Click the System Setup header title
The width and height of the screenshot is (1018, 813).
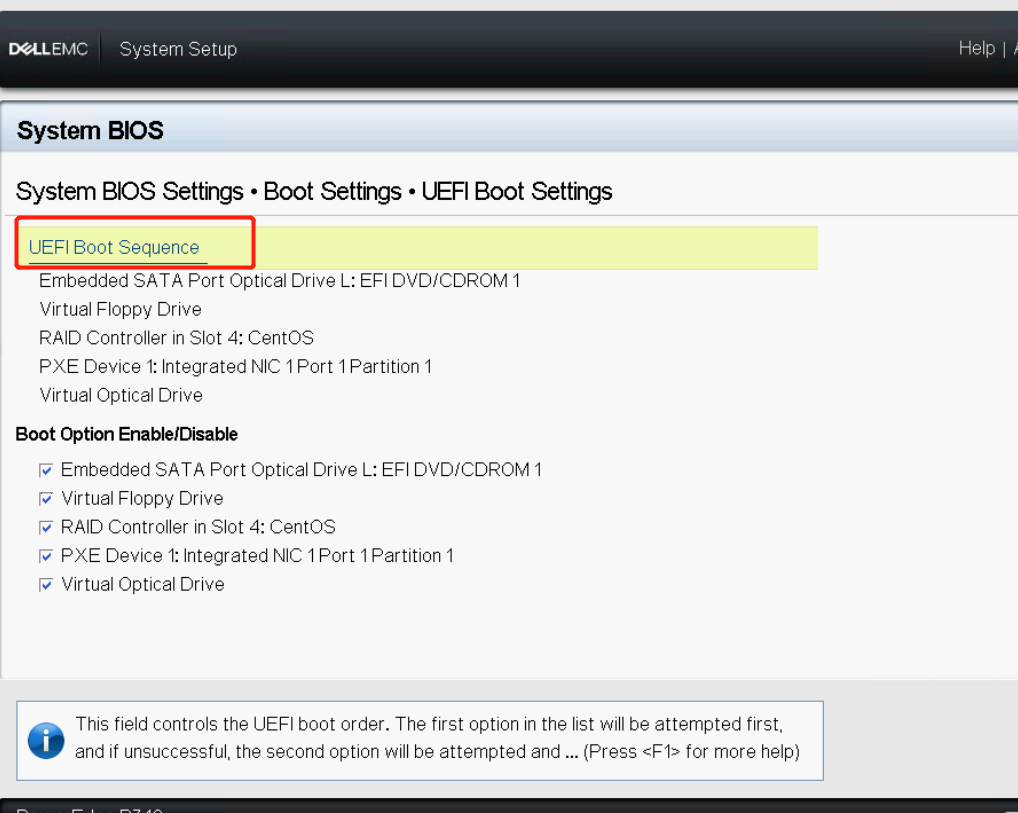[x=179, y=49]
